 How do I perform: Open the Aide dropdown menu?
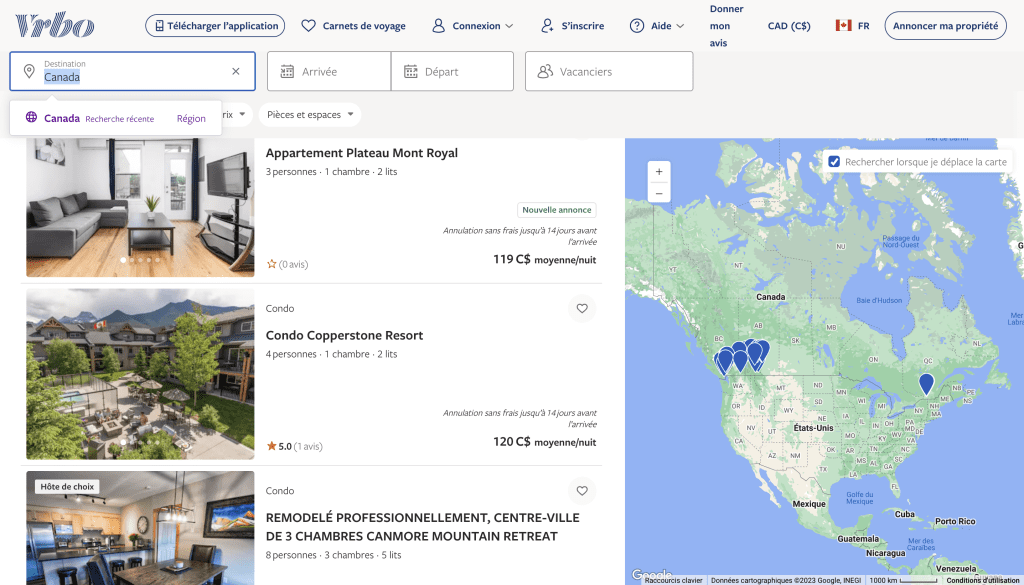[x=657, y=26]
